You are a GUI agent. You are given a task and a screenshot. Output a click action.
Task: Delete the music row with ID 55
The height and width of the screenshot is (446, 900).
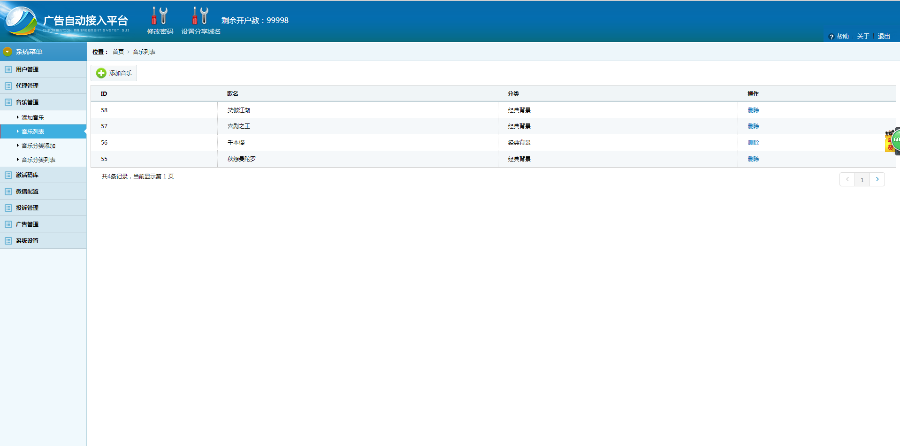(753, 159)
